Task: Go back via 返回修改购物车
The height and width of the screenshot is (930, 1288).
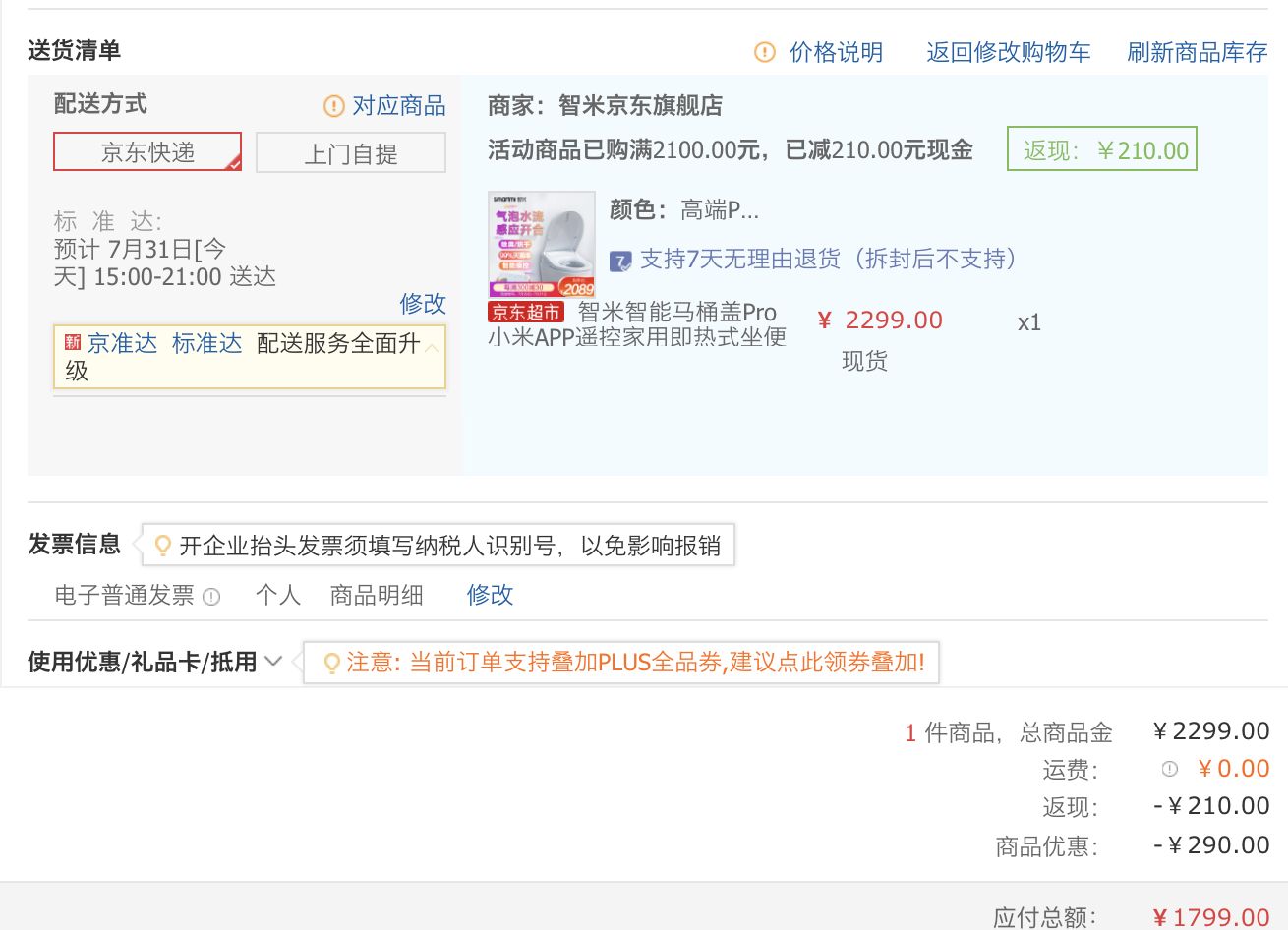Action: pos(1008,52)
